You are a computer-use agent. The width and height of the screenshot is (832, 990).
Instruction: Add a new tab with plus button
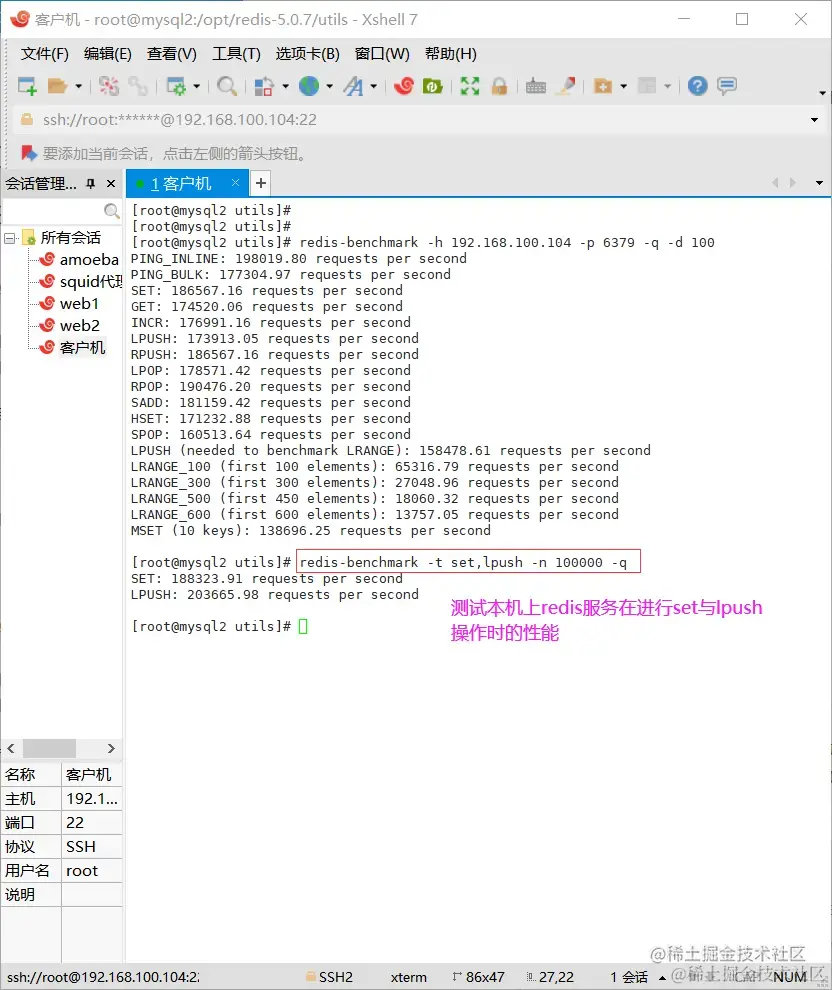pos(261,183)
